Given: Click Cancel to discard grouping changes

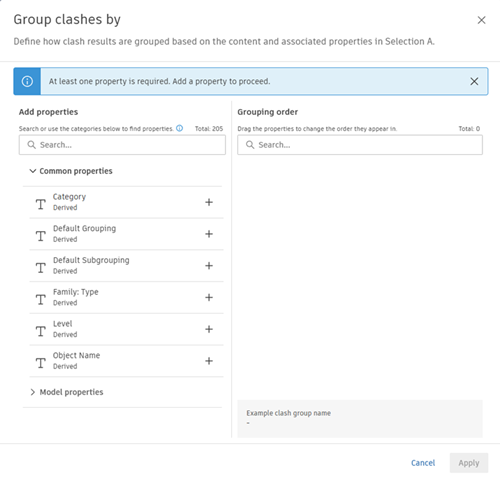Looking at the screenshot, I should (423, 463).
